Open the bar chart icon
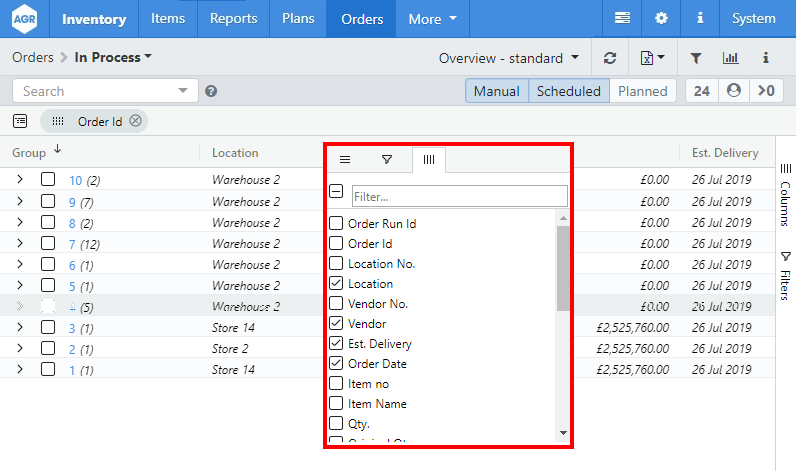 point(730,58)
